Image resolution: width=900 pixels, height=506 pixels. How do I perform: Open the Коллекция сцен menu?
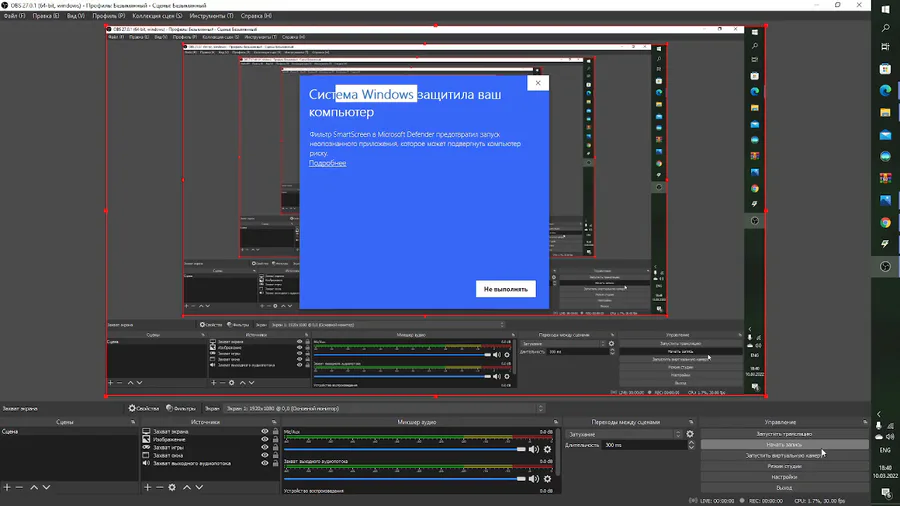point(157,16)
